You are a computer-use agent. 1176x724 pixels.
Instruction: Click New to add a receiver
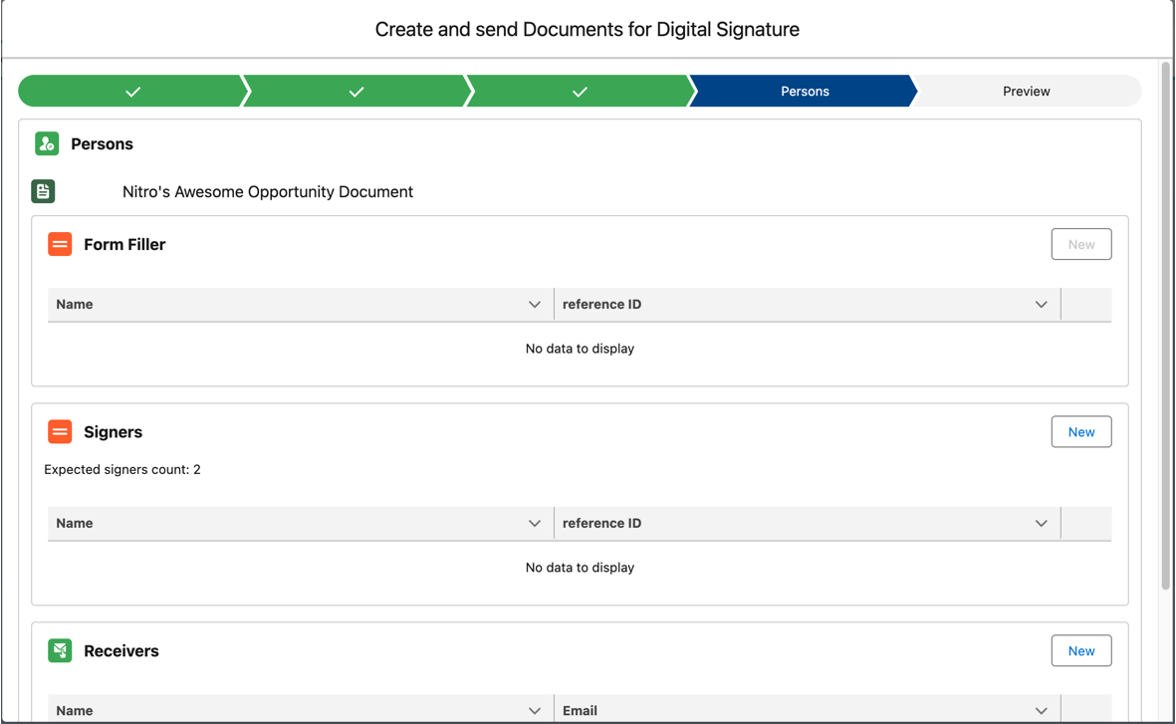pos(1081,651)
